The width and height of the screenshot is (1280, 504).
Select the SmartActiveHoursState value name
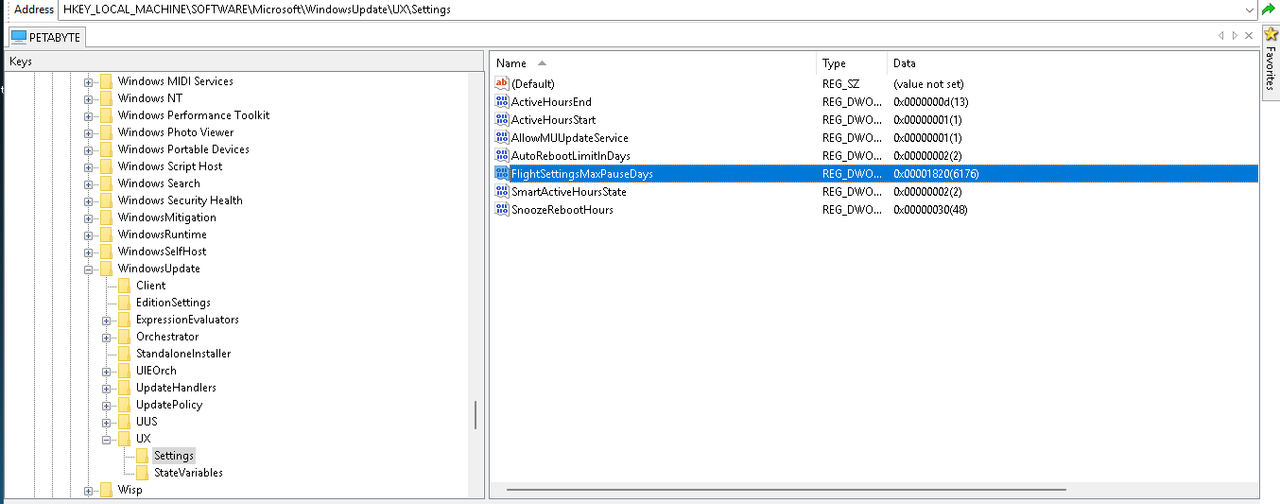point(568,192)
